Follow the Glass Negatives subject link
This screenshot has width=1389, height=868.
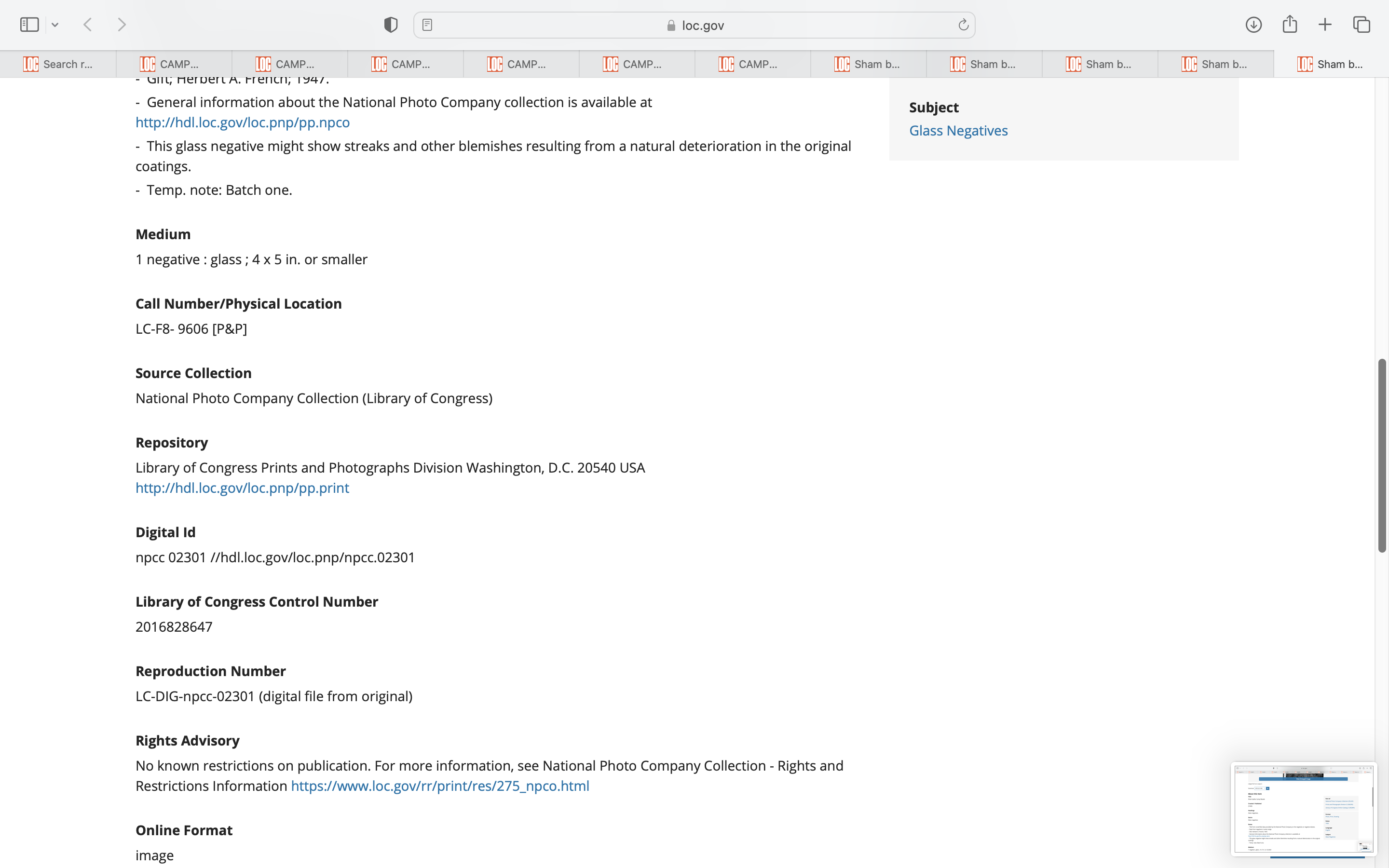point(958,130)
